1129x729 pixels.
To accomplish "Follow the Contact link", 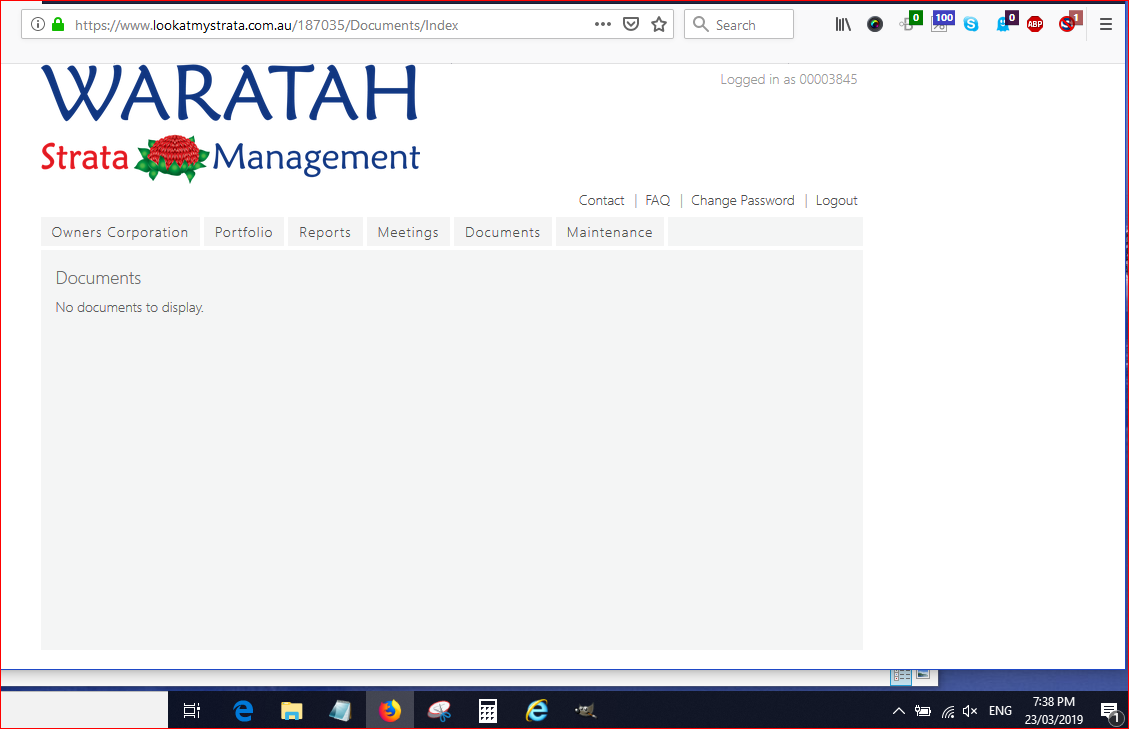I will pyautogui.click(x=601, y=200).
